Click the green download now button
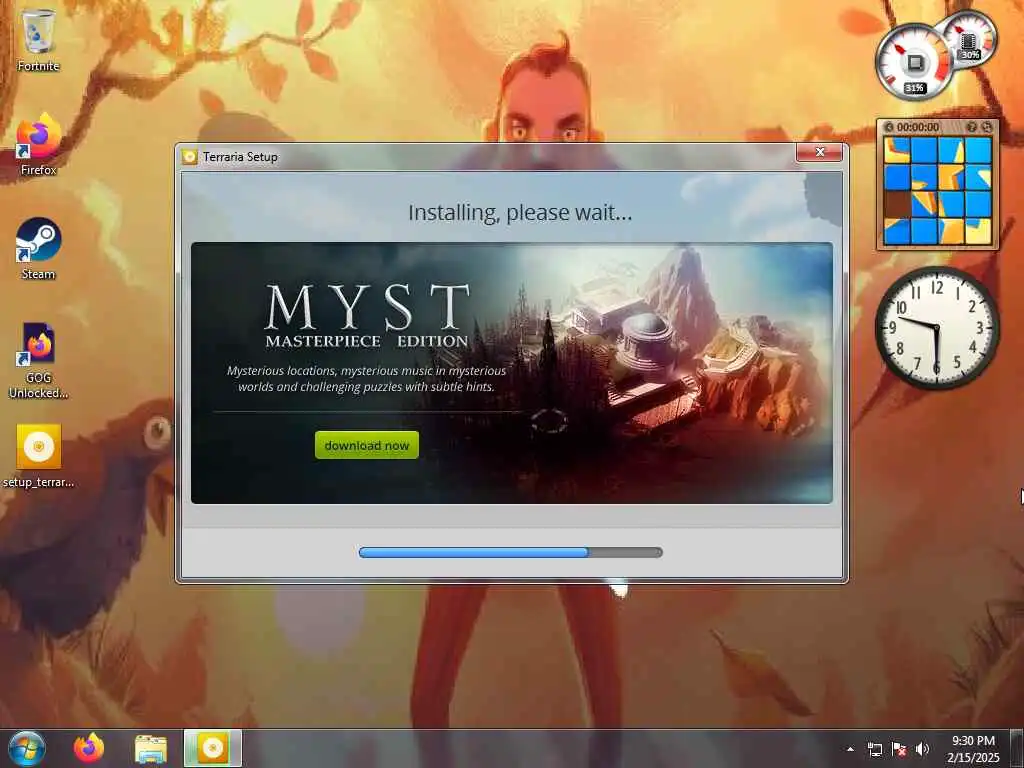The image size is (1024, 768). (366, 445)
